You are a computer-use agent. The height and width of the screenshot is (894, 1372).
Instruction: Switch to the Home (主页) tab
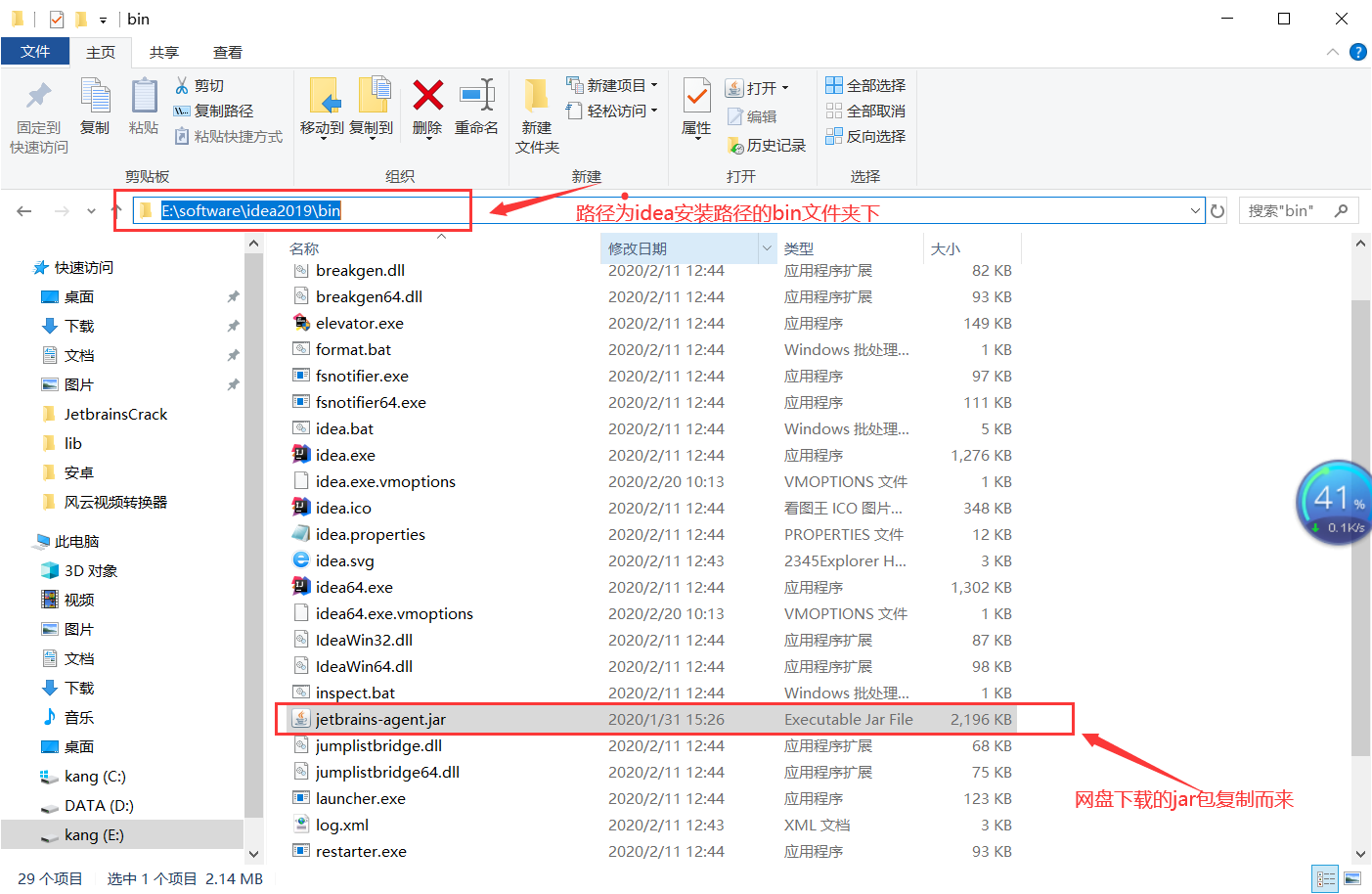point(101,52)
